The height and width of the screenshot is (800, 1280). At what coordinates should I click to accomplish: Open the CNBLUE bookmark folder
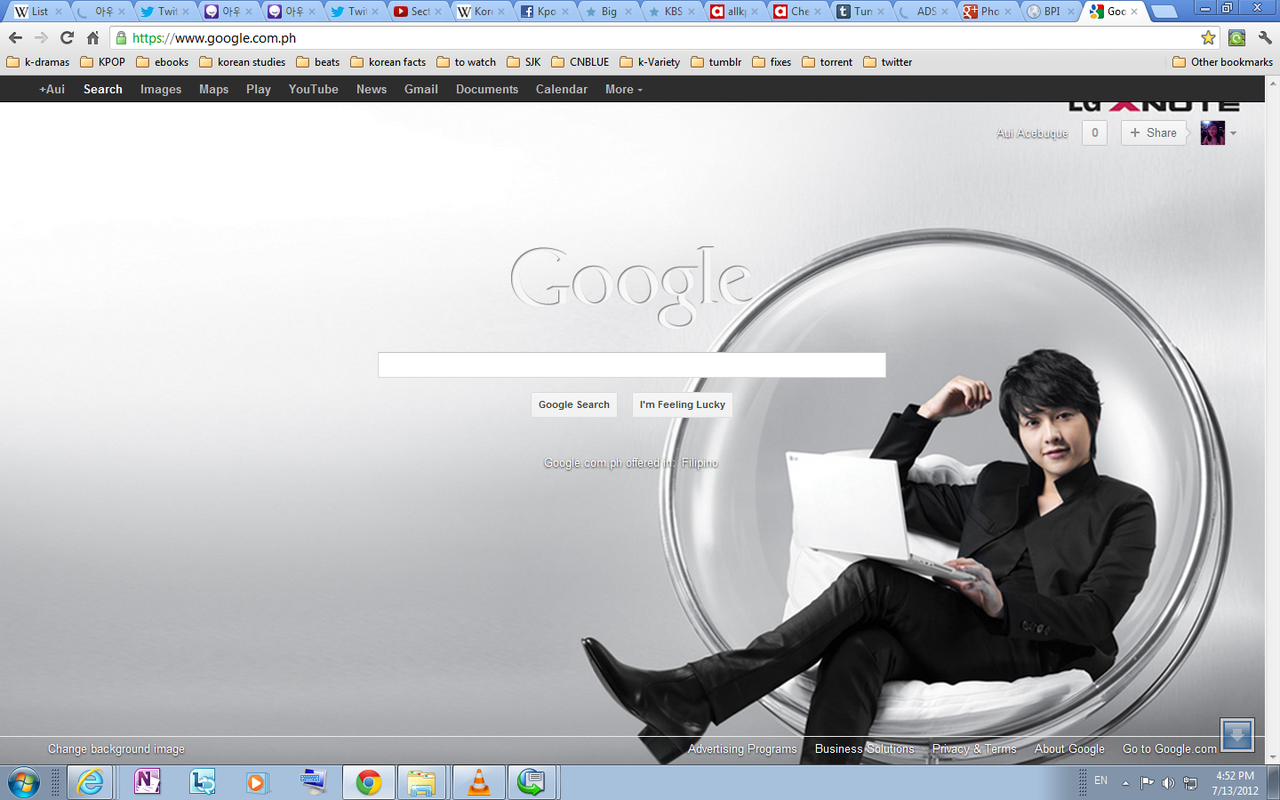tap(580, 62)
